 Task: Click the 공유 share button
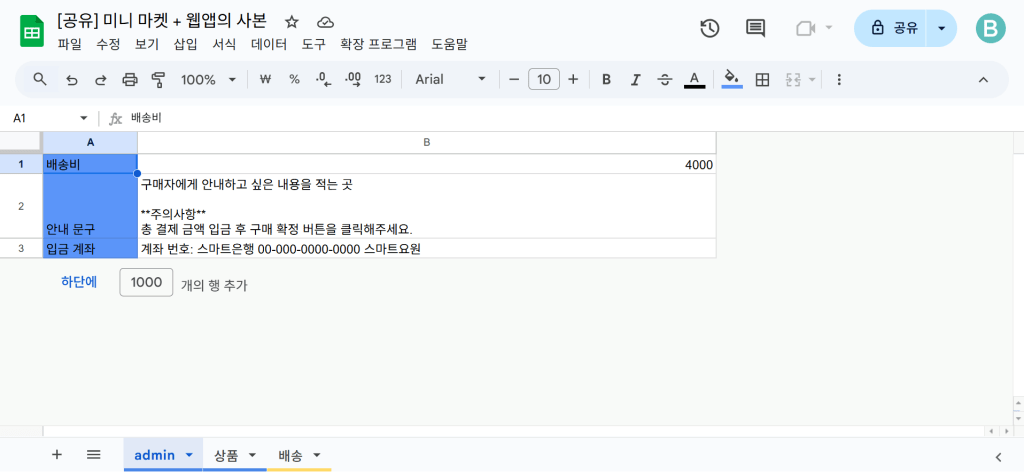click(x=894, y=29)
